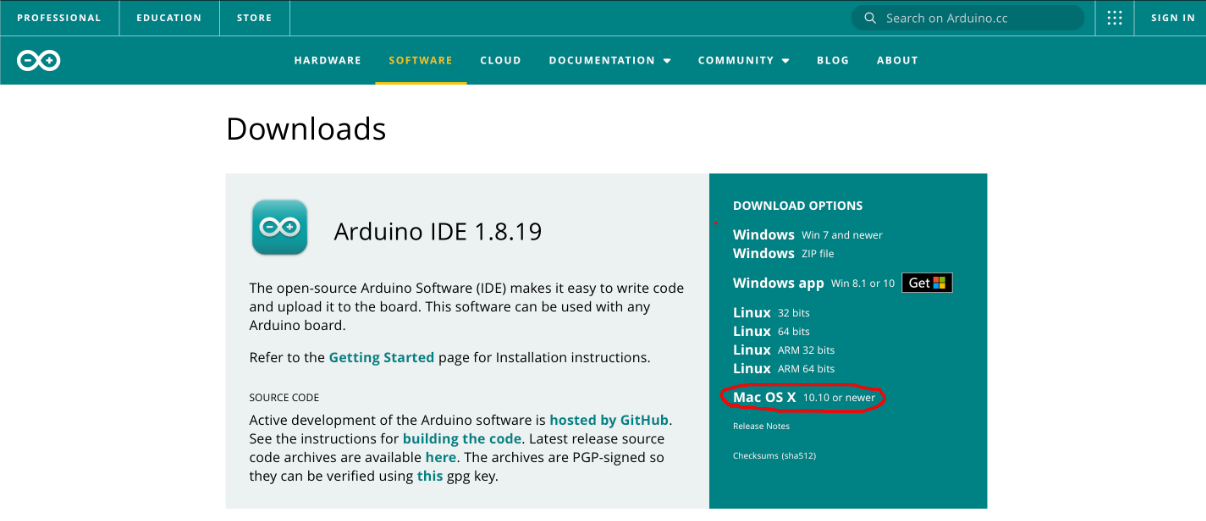This screenshot has width=1206, height=521.
Task: Focus the Search on Arduino.cc field
Action: 968,18
